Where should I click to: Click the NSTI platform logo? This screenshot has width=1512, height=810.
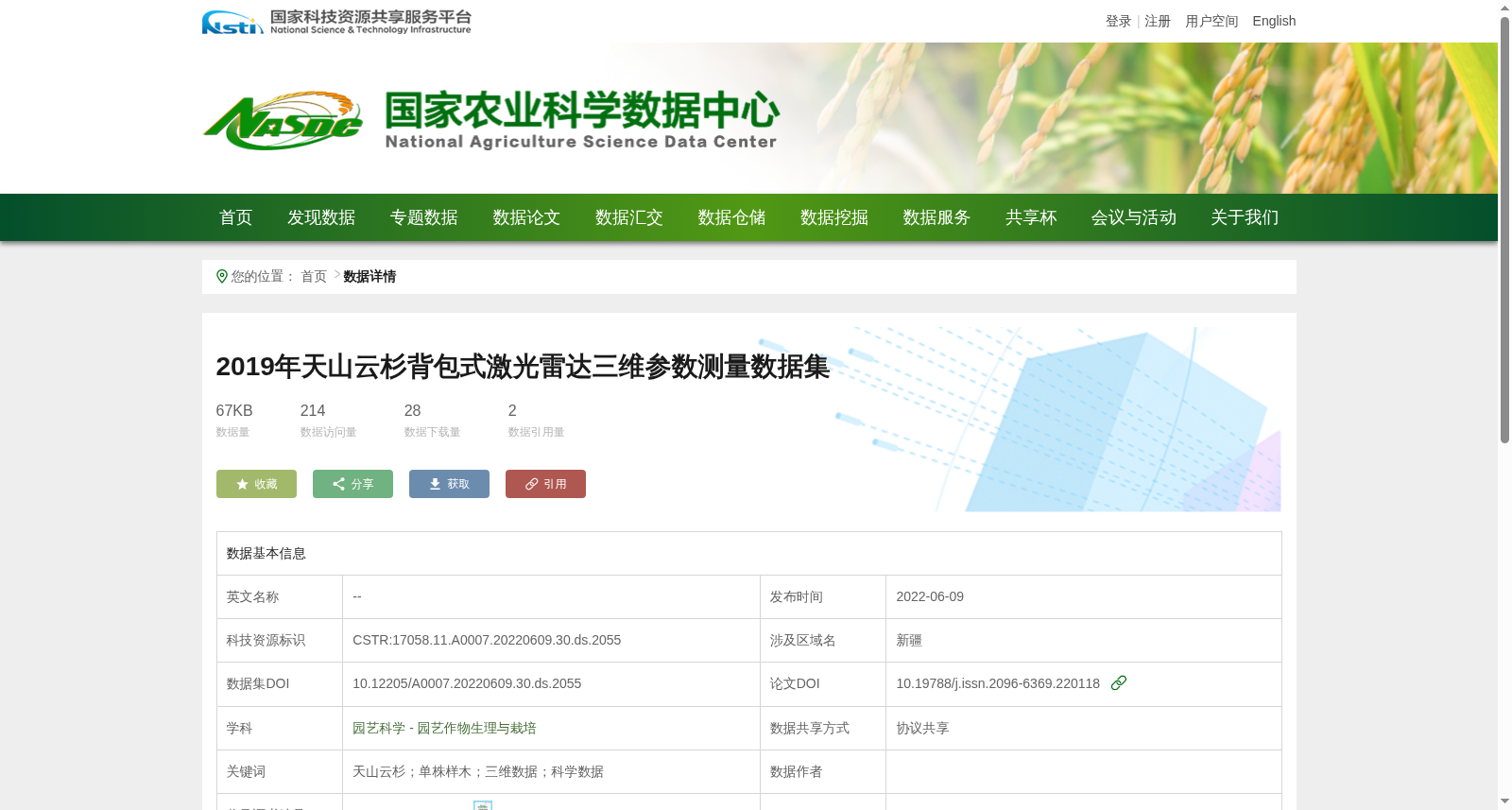[336, 22]
